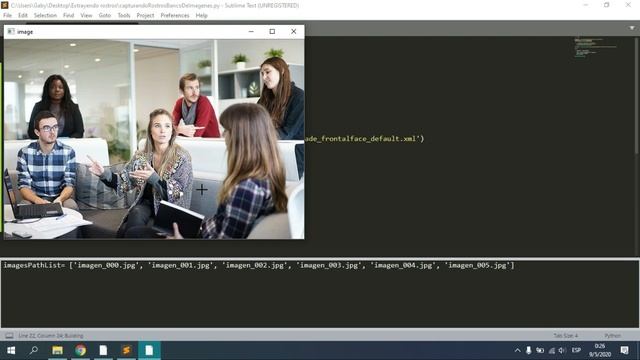Open the tab list dropdown arrow
The image size is (640, 360).
click(x=632, y=28)
